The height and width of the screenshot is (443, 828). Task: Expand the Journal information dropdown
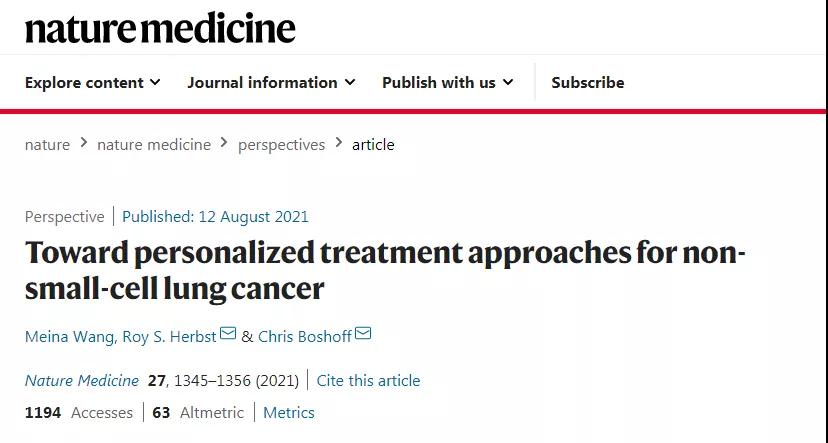click(x=271, y=82)
